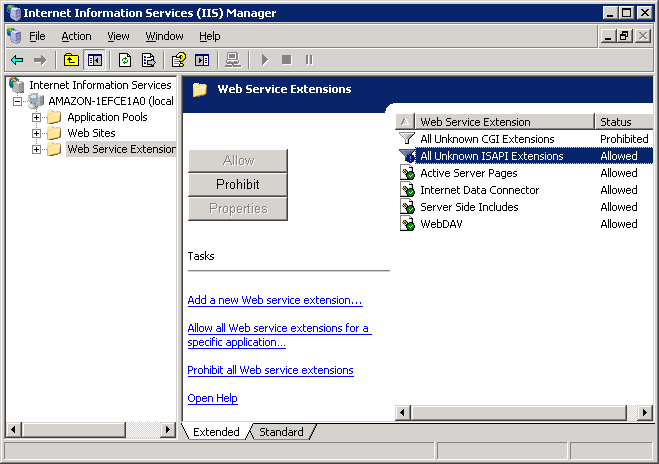This screenshot has width=659, height=464.
Task: Click the Application Pools folder icon
Action: tap(54, 117)
